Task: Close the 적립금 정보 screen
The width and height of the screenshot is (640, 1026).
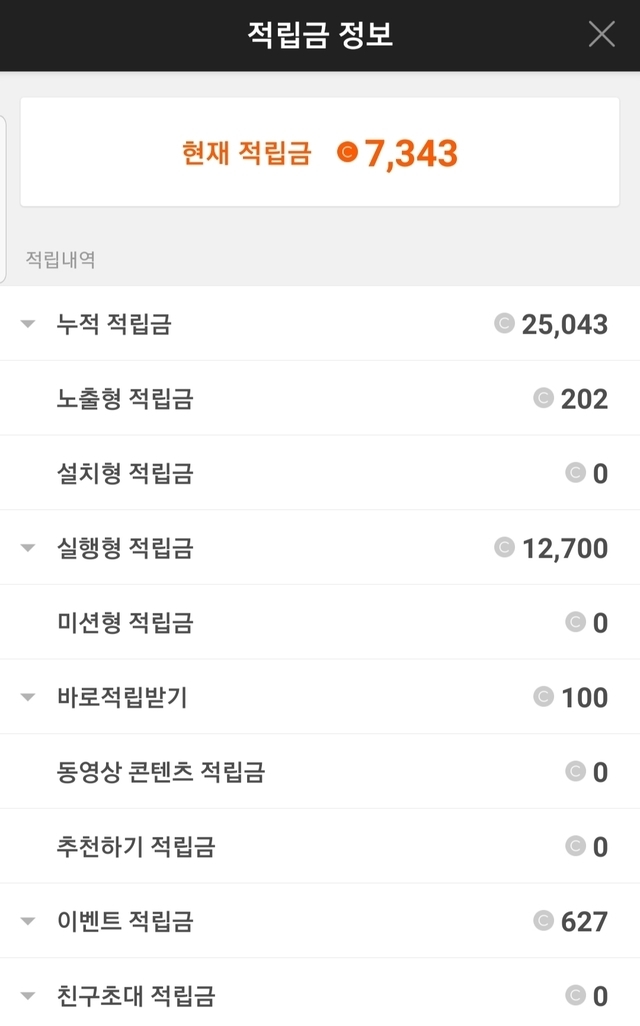Action: [x=601, y=35]
